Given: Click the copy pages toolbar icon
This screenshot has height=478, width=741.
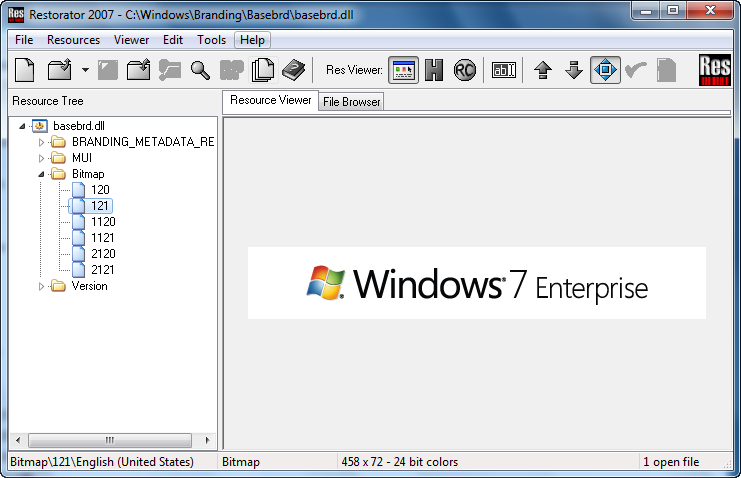Looking at the screenshot, I should tap(262, 70).
